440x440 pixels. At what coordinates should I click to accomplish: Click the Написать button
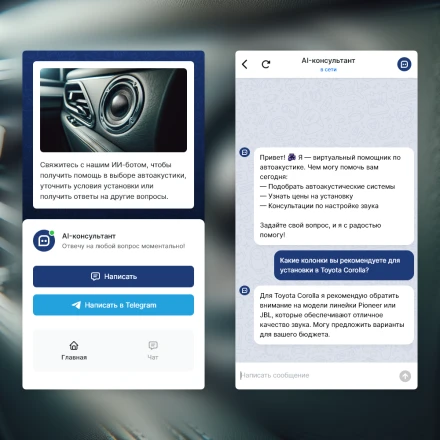tap(113, 276)
